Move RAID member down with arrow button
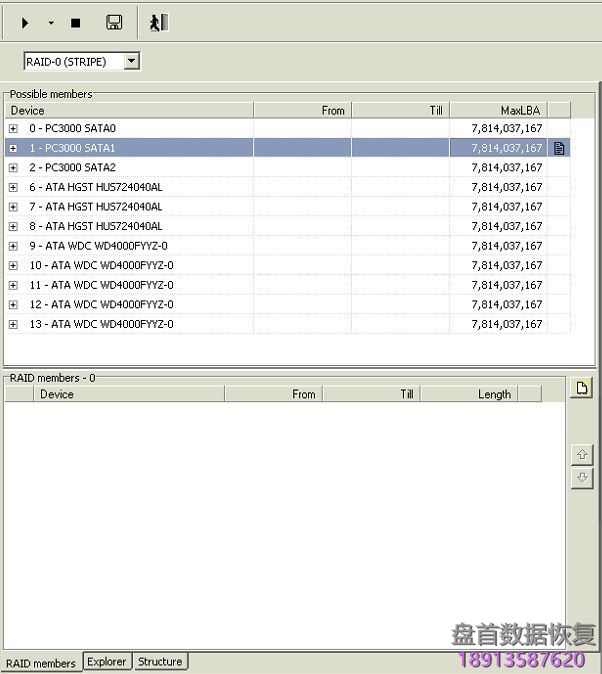This screenshot has height=674, width=602. coord(582,478)
